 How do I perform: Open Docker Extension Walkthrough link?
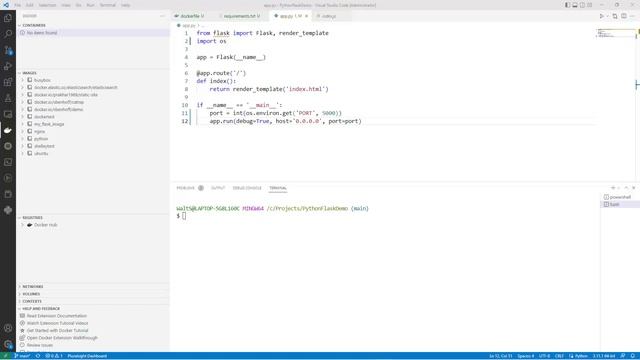coord(62,338)
